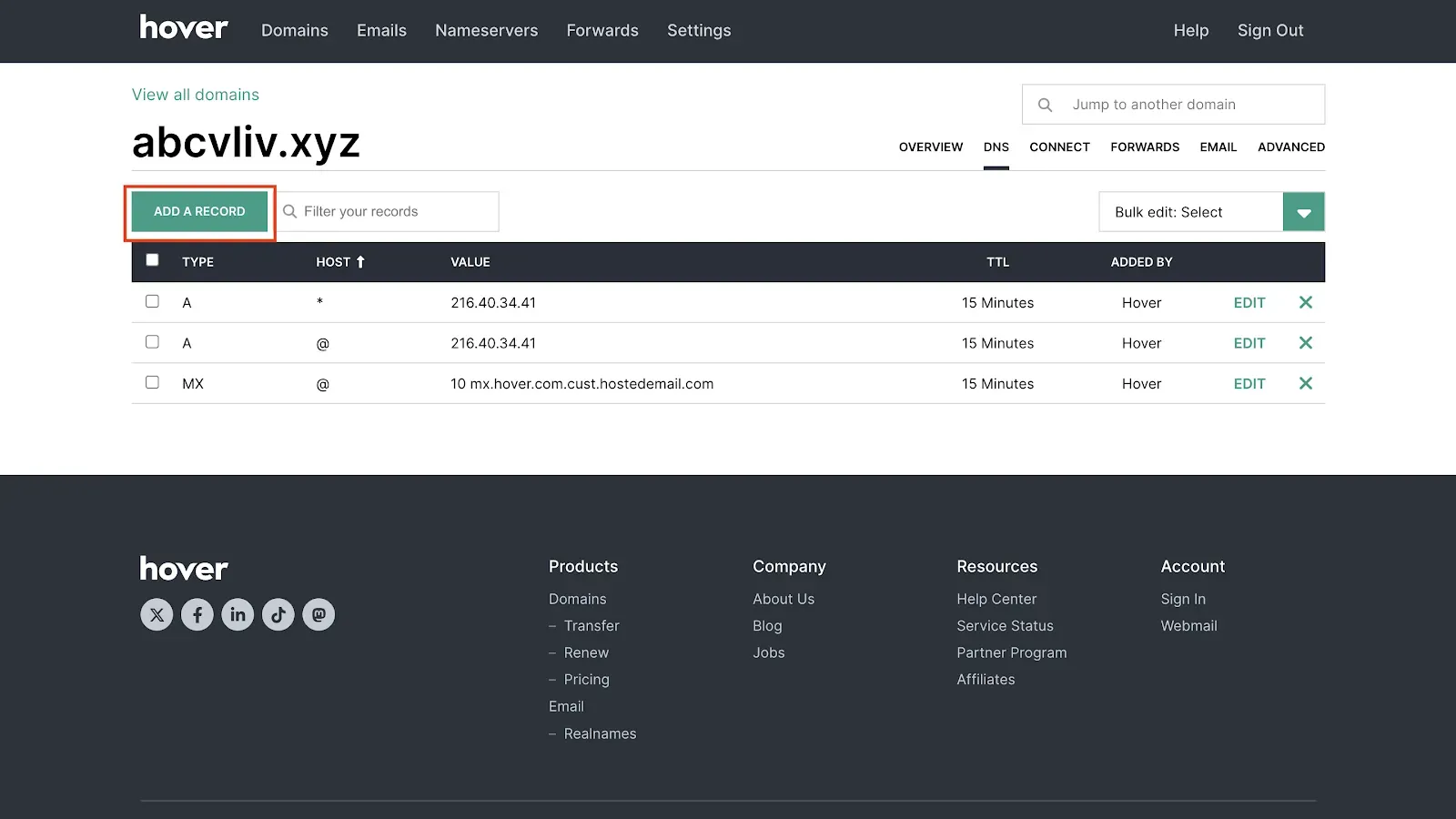Open the X (Twitter) social icon
The height and width of the screenshot is (819, 1456).
(x=157, y=614)
